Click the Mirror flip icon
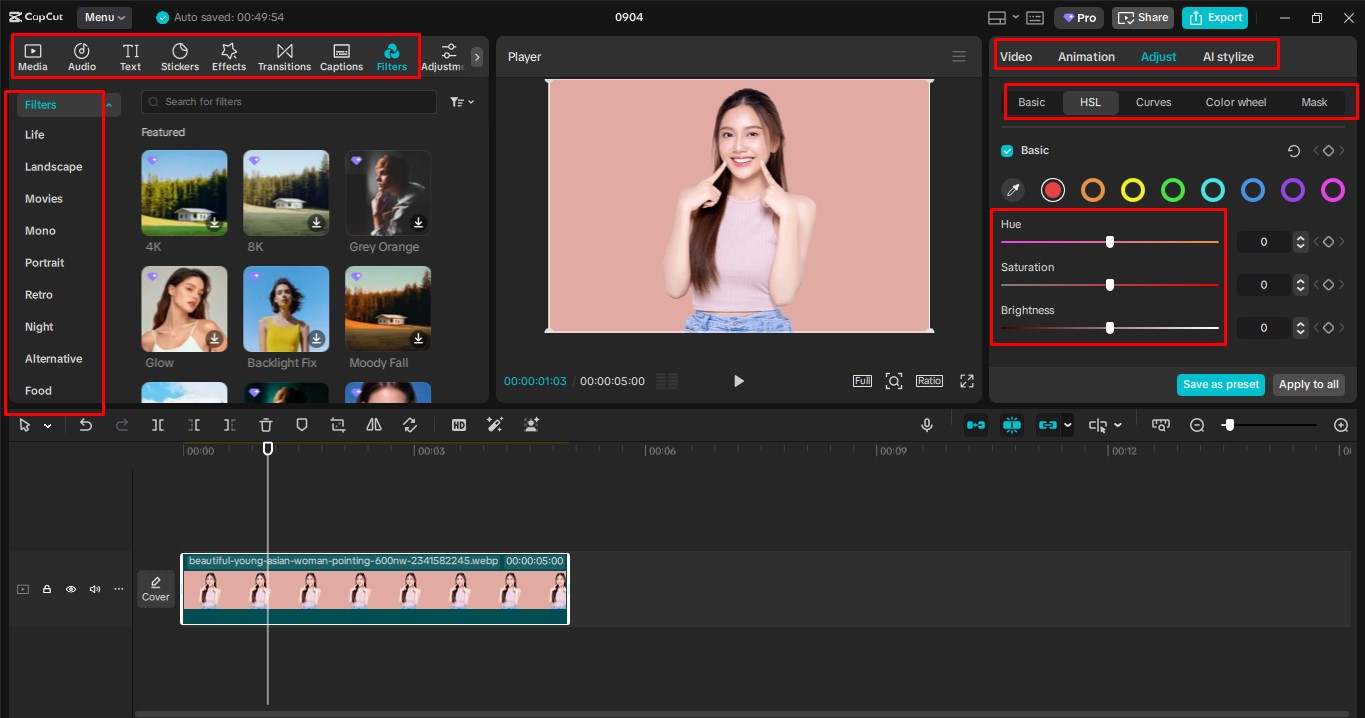The height and width of the screenshot is (718, 1365). click(x=374, y=424)
